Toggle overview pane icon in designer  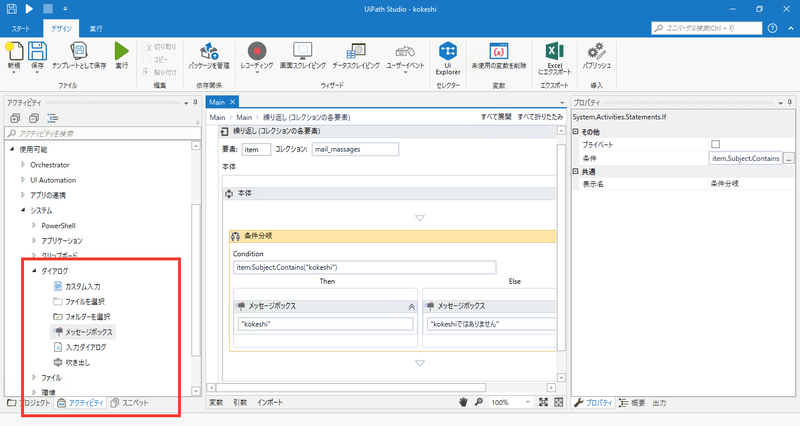pos(559,402)
